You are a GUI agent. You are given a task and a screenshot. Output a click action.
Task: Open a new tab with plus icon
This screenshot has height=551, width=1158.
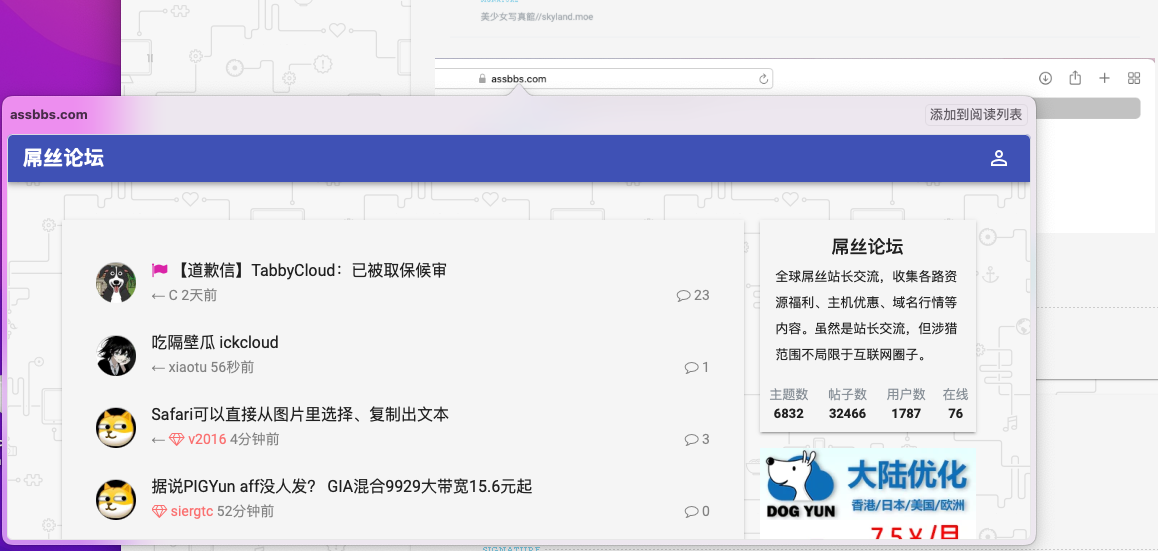click(1104, 78)
